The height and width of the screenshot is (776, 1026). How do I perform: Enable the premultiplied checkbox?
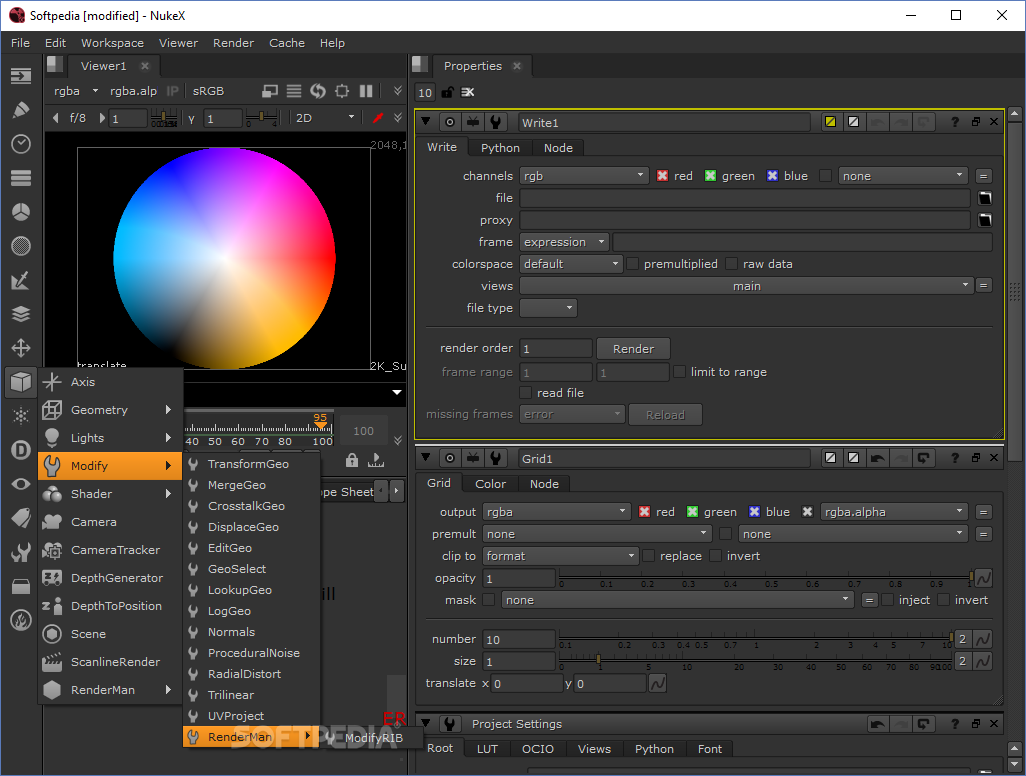coord(633,264)
